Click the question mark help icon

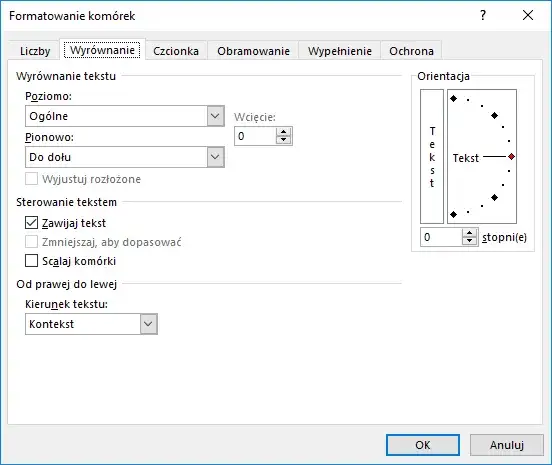(x=483, y=15)
